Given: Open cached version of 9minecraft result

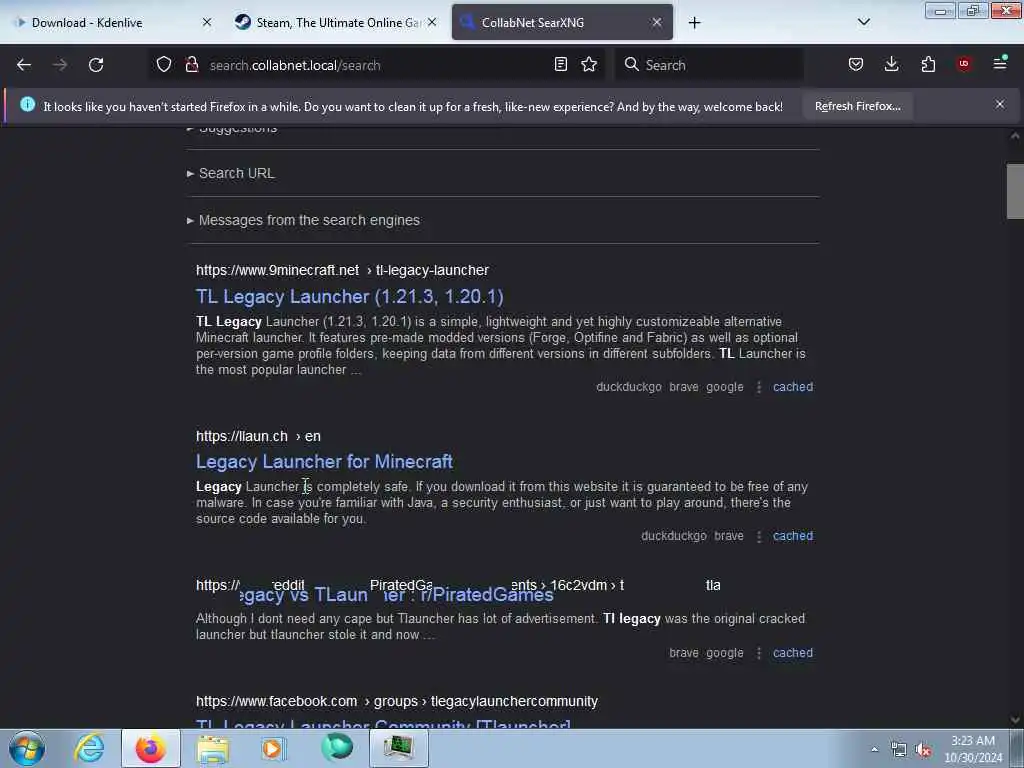Looking at the screenshot, I should click(793, 387).
